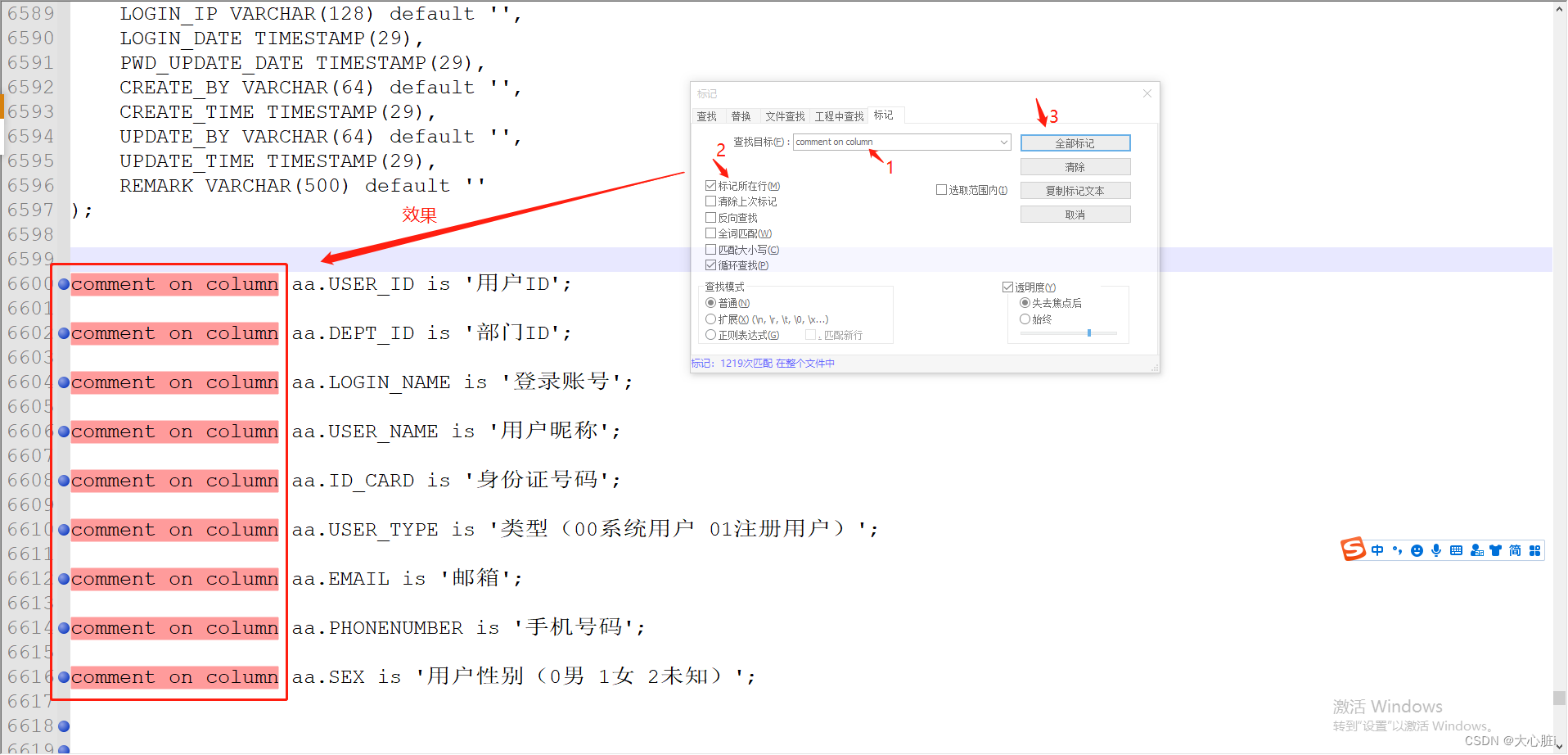Click the editor vertical scrollbar thumb
Viewport: 1568px width, 755px height.
click(1560, 698)
